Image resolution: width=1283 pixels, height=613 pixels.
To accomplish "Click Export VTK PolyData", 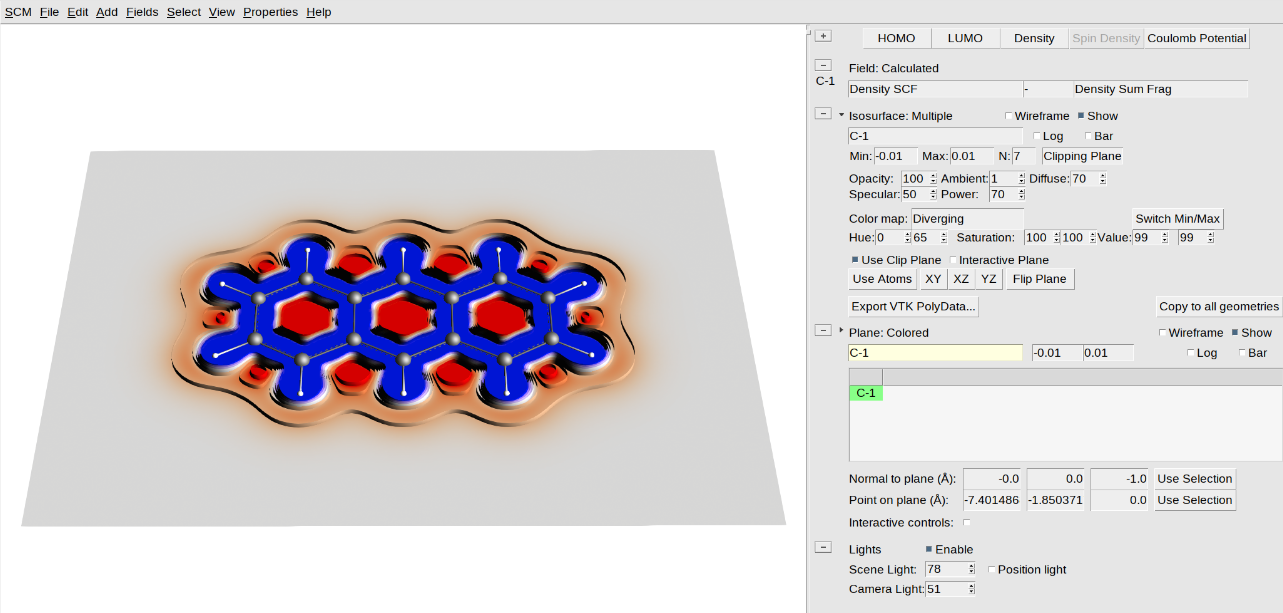I will click(x=912, y=306).
